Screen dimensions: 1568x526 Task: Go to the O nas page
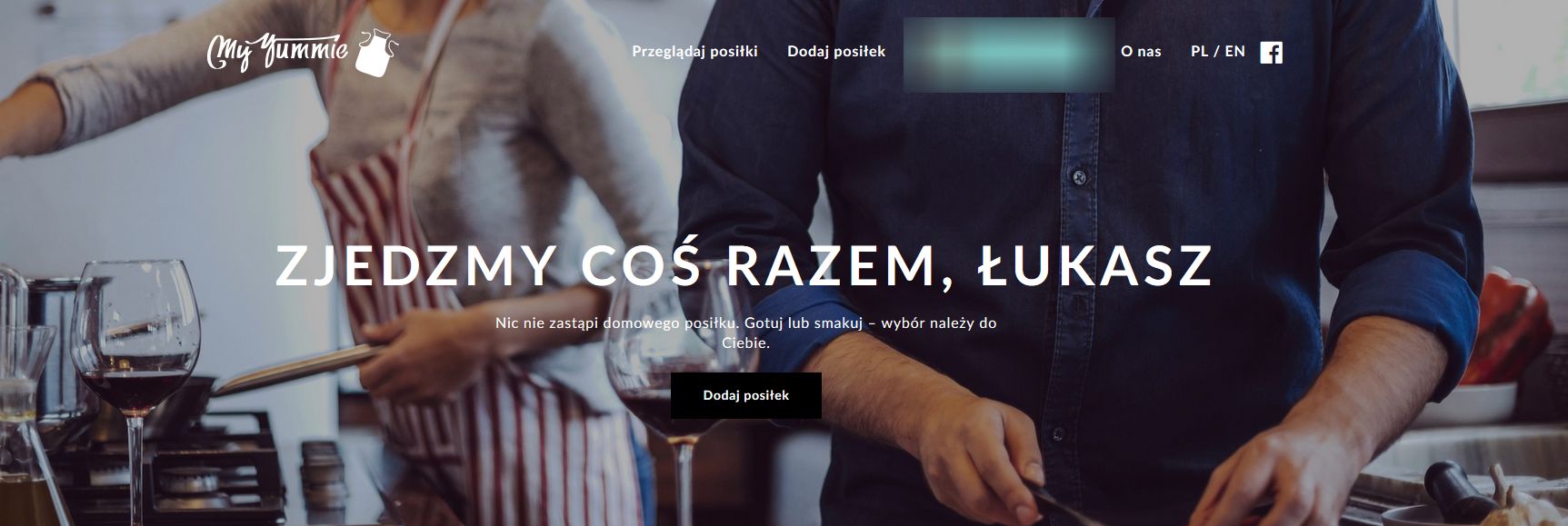(1141, 52)
